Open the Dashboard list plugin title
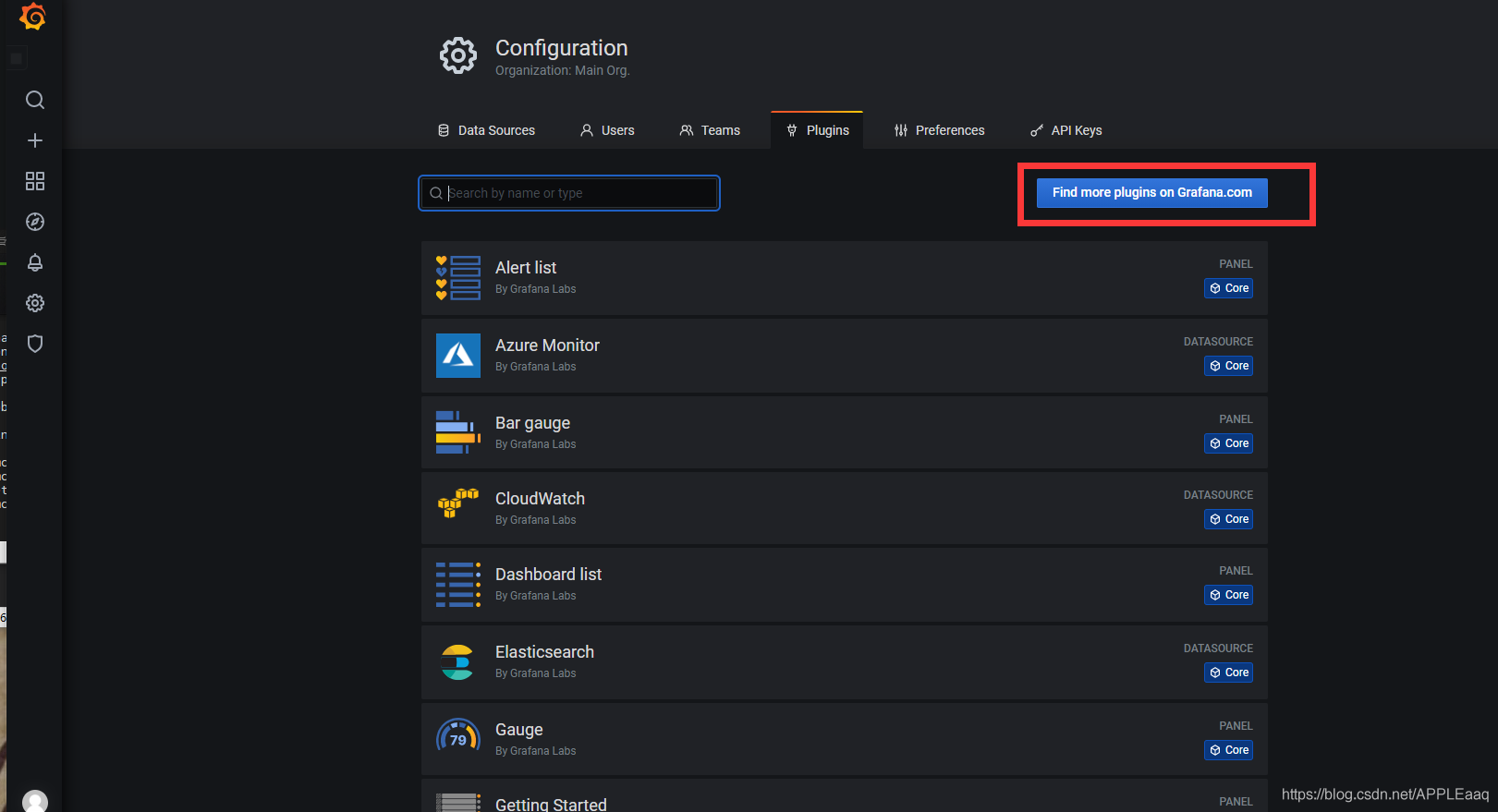 point(548,575)
